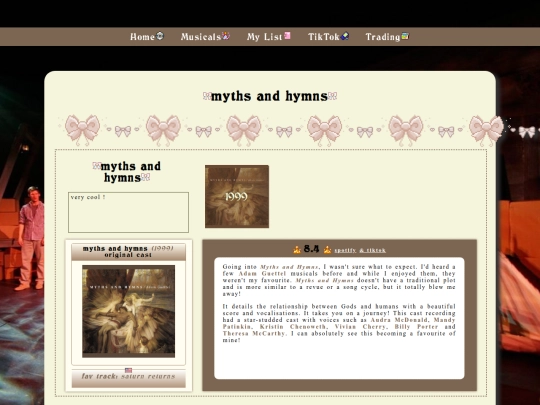Click the Kristin Chenoweth name
The width and height of the screenshot is (540, 405).
pos(293,326)
